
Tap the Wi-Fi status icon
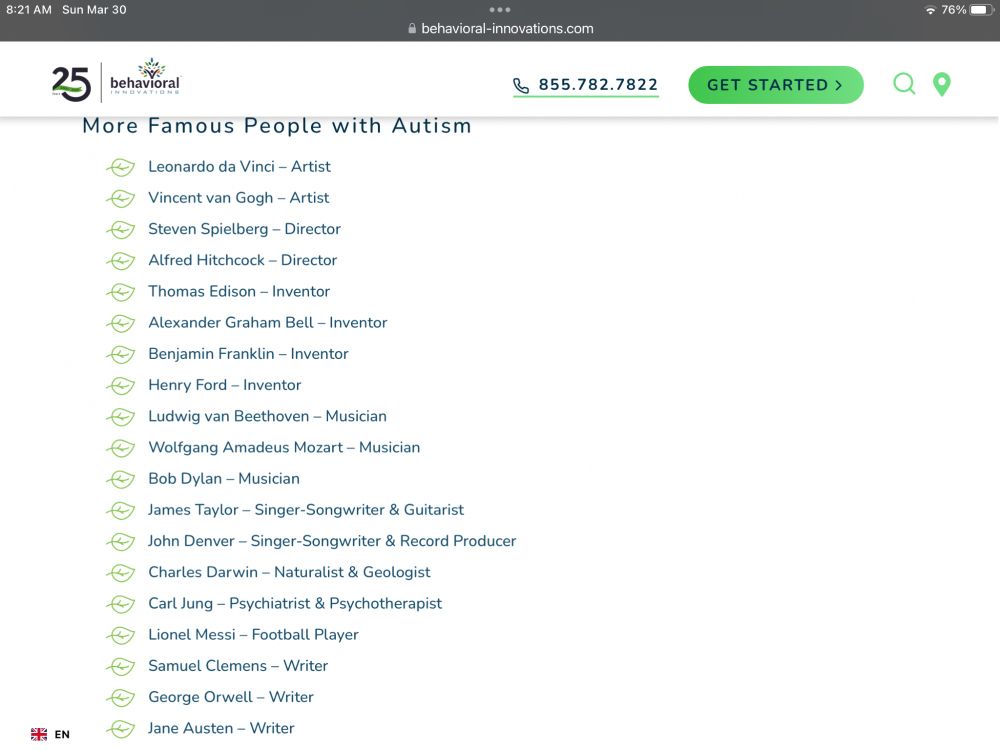(x=930, y=10)
